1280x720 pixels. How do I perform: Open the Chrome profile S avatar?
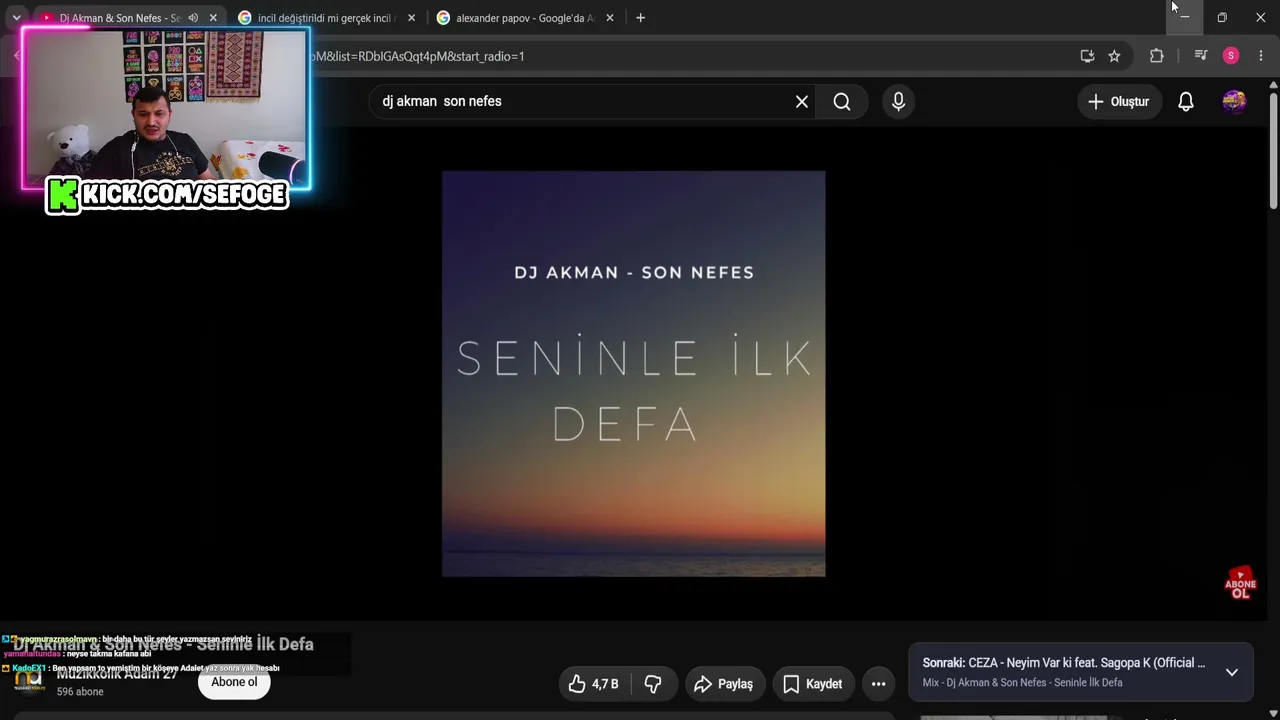click(x=1231, y=56)
